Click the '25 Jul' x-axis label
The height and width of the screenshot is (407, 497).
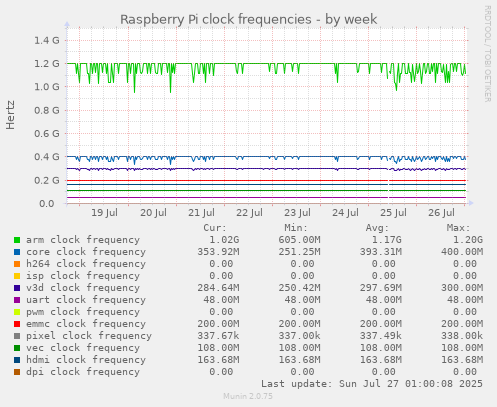pyautogui.click(x=393, y=213)
